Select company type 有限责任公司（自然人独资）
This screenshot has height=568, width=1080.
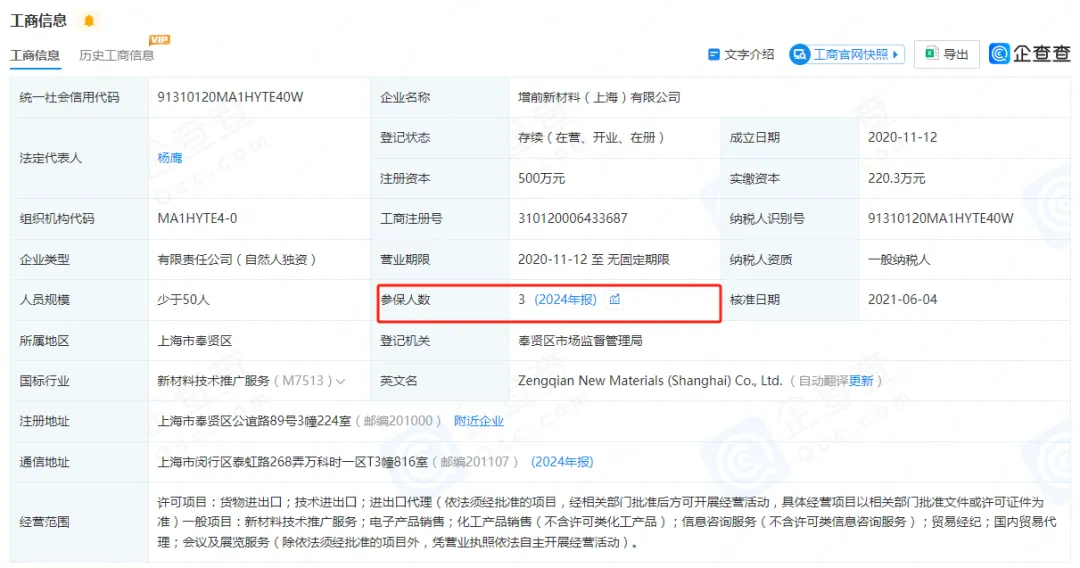click(237, 260)
